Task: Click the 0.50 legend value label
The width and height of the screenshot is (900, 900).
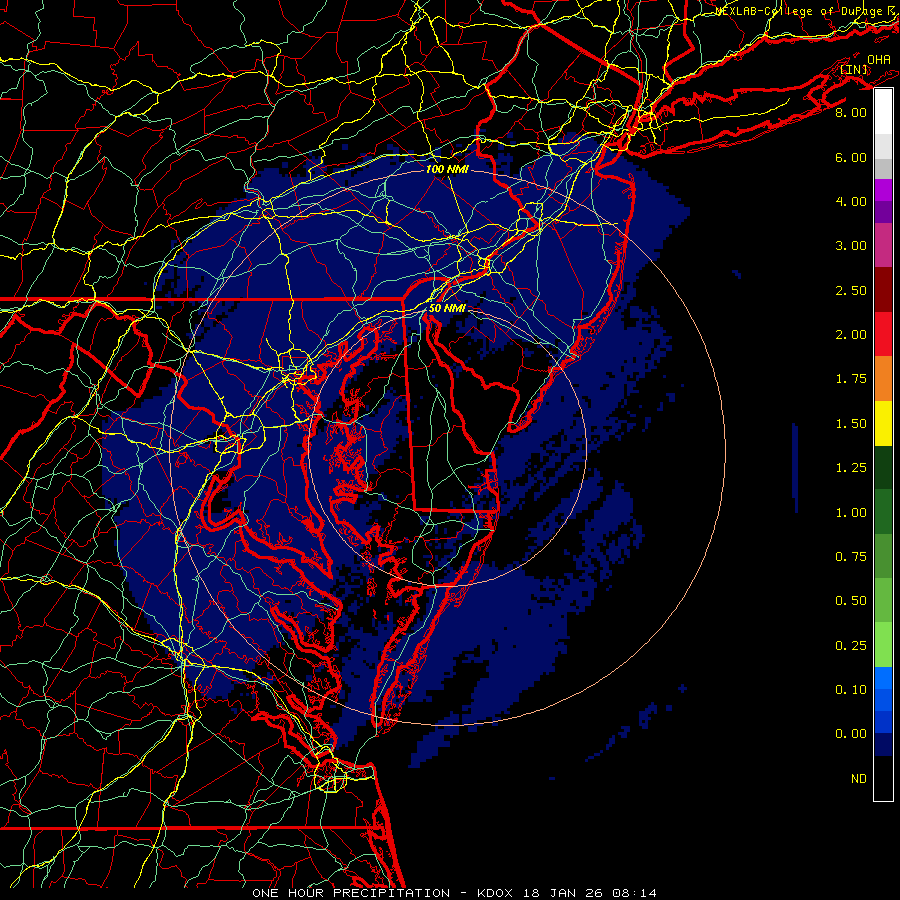Action: [x=851, y=601]
